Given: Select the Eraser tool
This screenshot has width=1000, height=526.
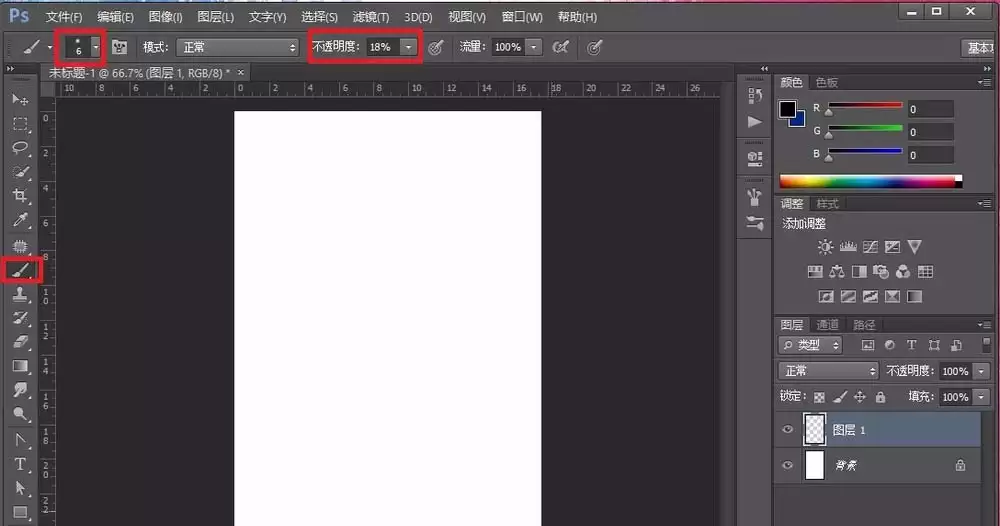Looking at the screenshot, I should pyautogui.click(x=20, y=342).
